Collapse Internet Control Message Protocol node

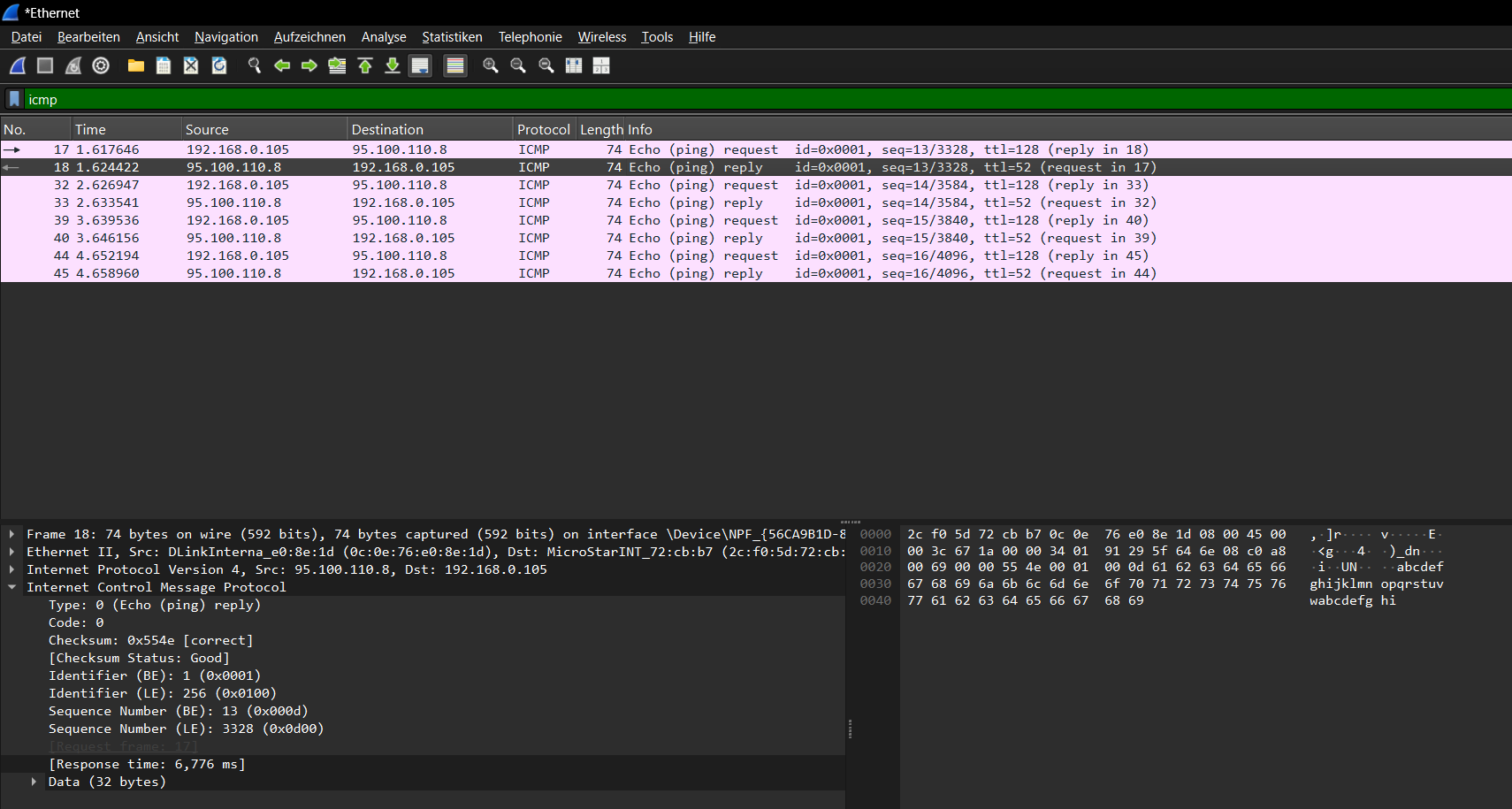click(11, 587)
